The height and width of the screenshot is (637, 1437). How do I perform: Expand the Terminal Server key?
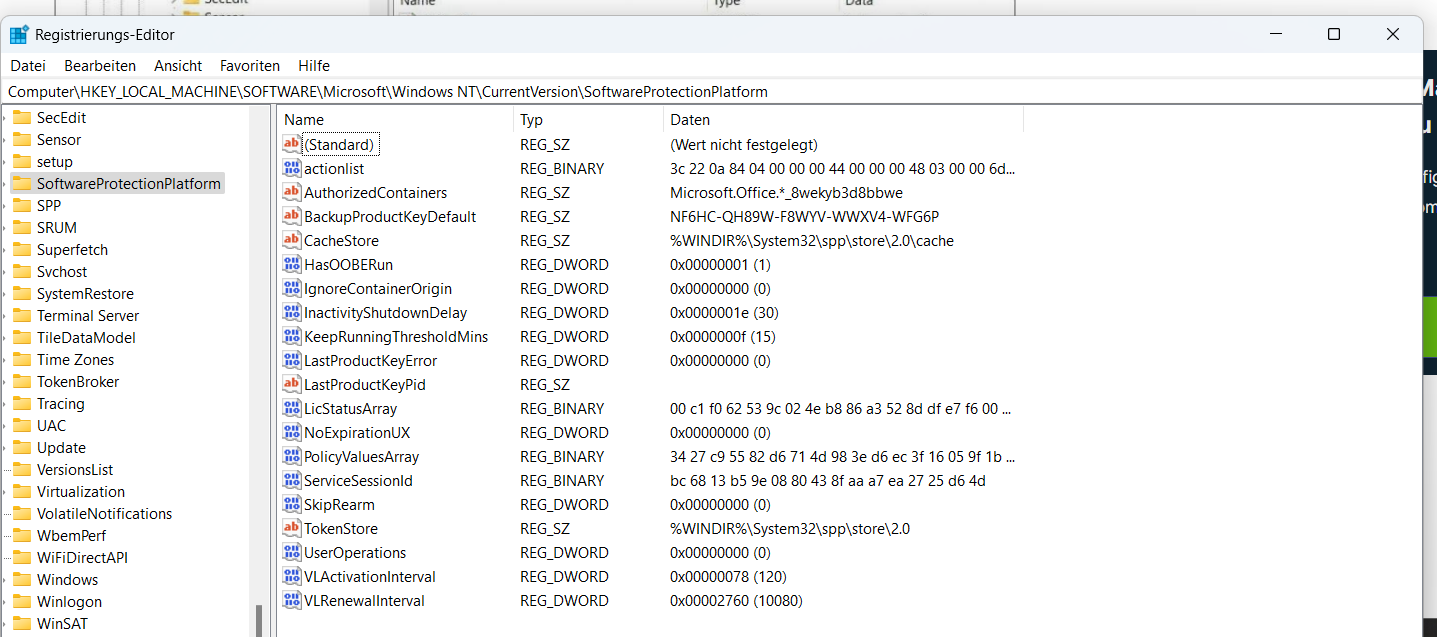[5, 316]
